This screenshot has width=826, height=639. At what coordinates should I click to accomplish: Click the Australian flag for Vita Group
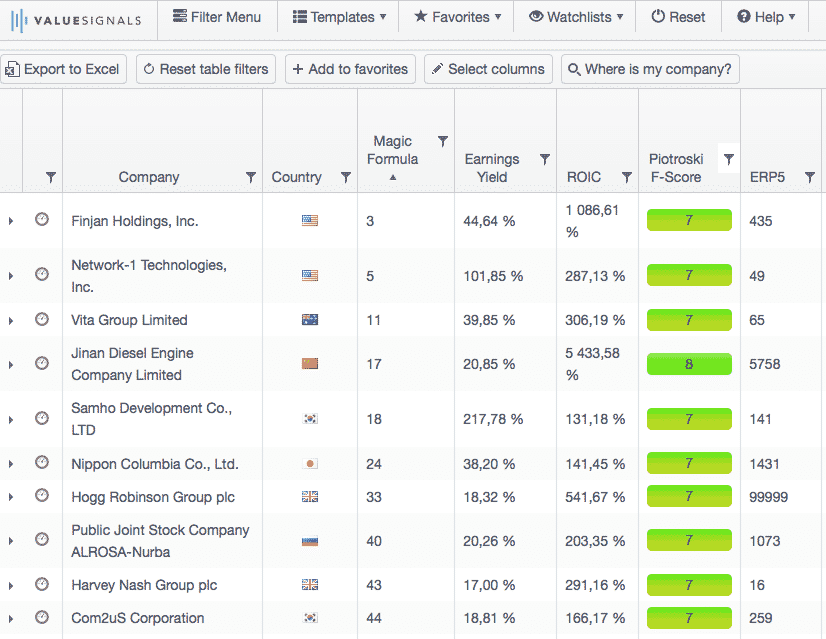point(310,320)
